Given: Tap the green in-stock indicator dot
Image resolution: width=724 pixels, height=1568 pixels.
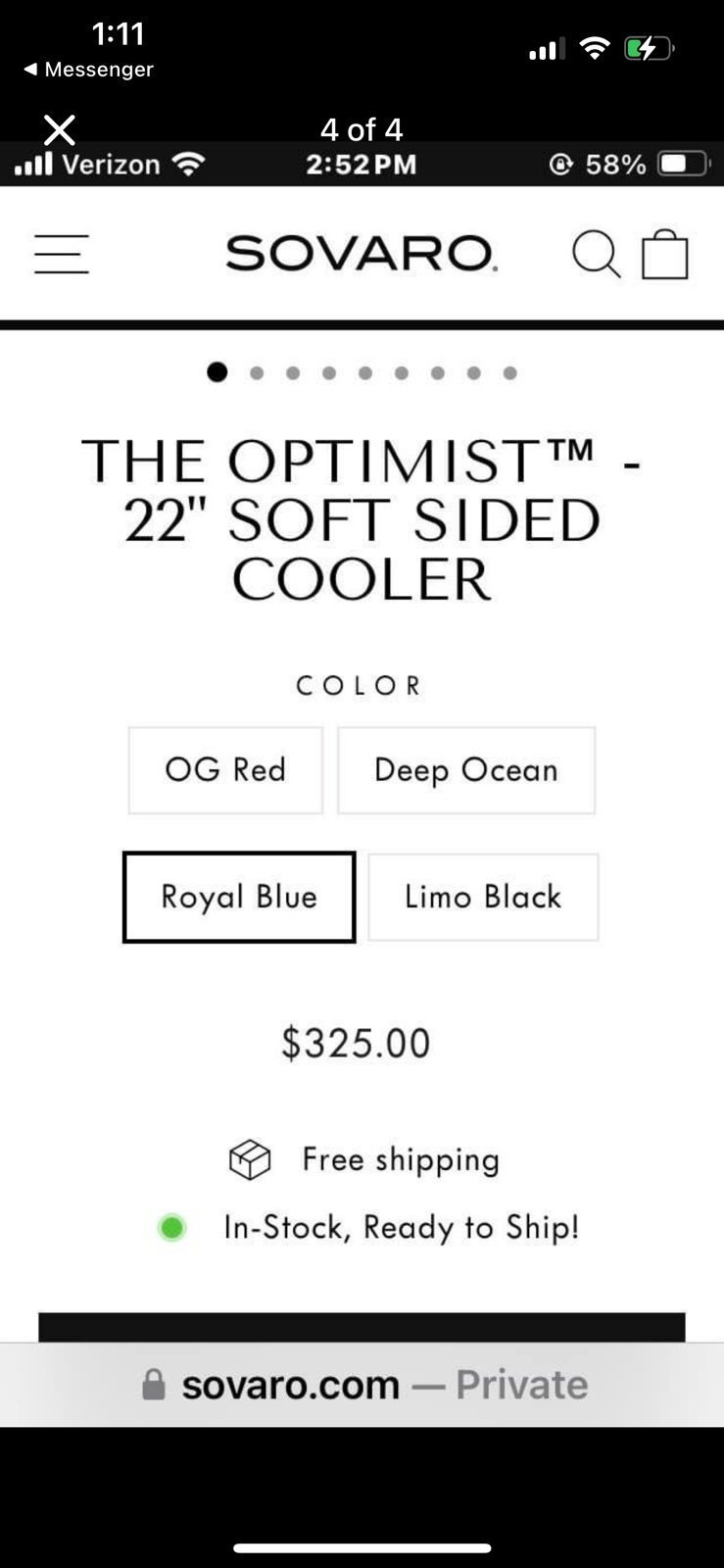Looking at the screenshot, I should (171, 1227).
